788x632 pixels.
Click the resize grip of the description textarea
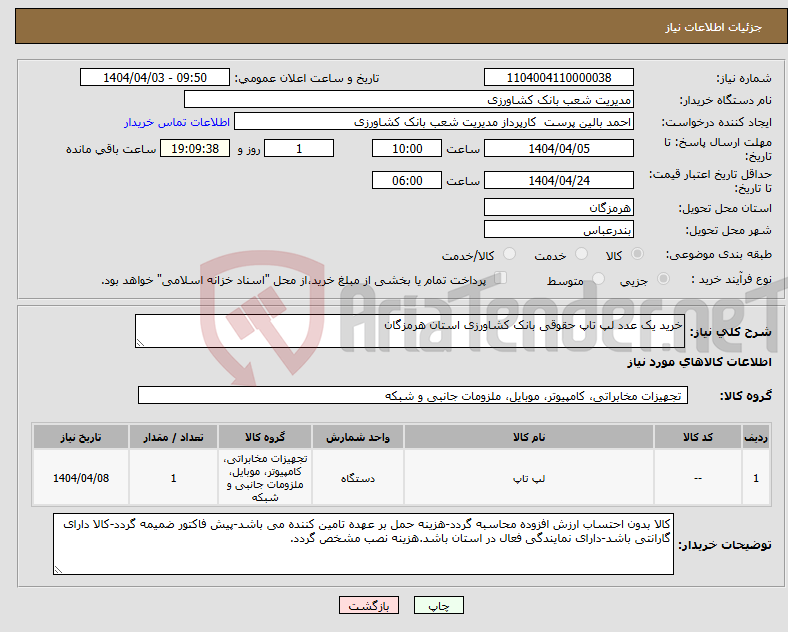(140, 343)
